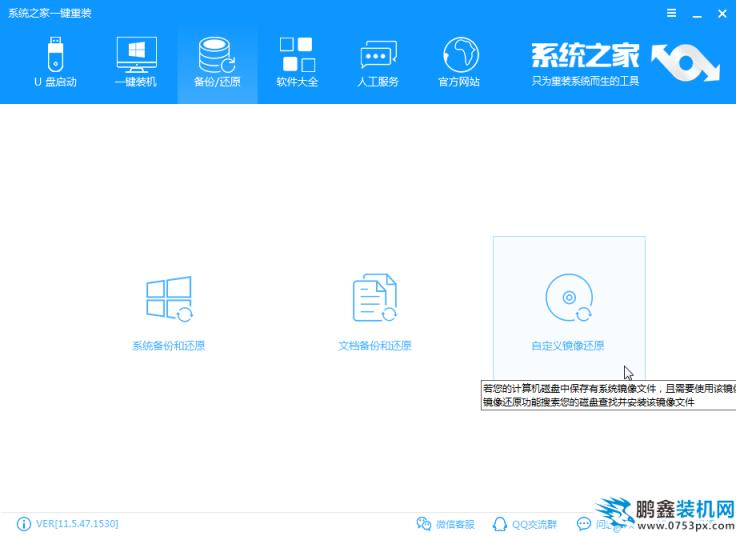Screen dimensions: 736x536
Task: Click the 系统之家 logo banner
Action: pos(626,65)
